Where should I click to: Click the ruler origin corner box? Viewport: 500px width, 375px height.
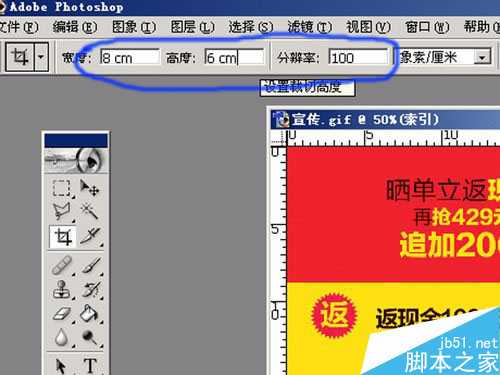pos(279,138)
